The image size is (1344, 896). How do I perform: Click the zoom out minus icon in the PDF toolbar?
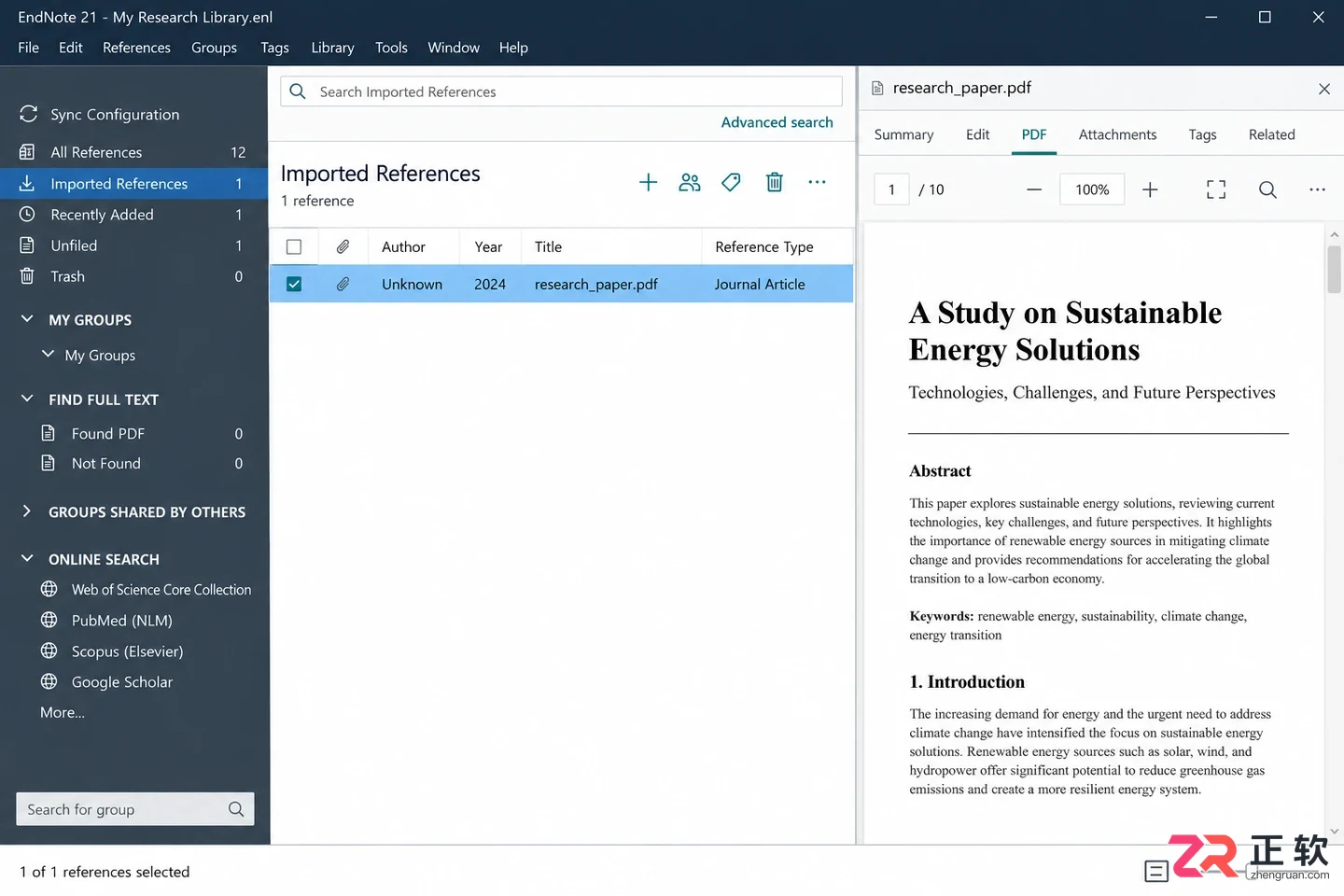tap(1034, 189)
